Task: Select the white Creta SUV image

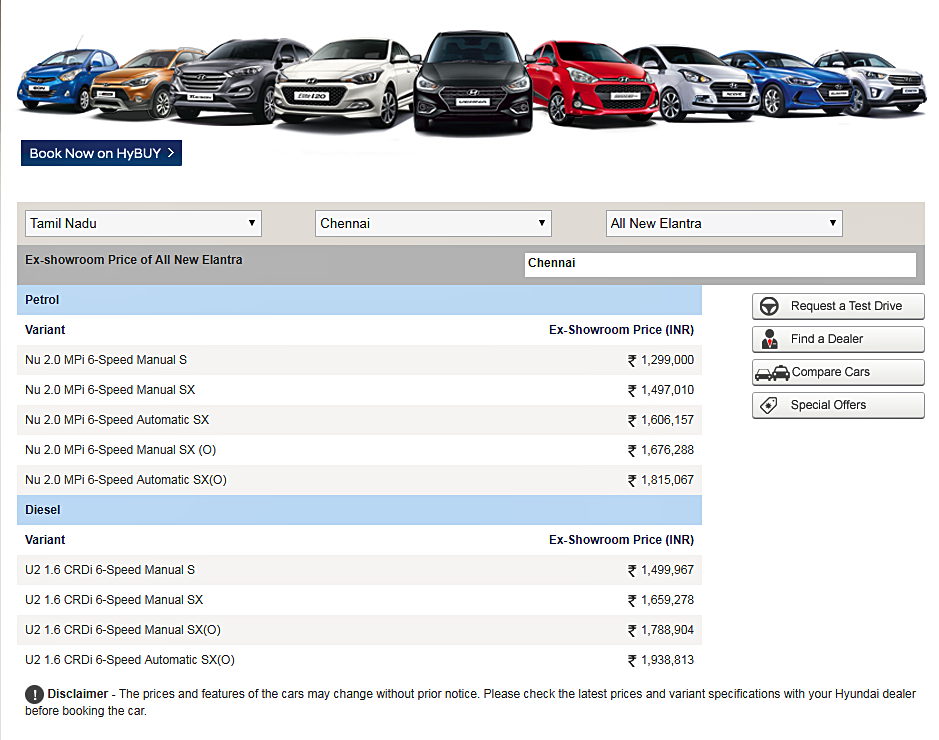Action: (x=874, y=83)
